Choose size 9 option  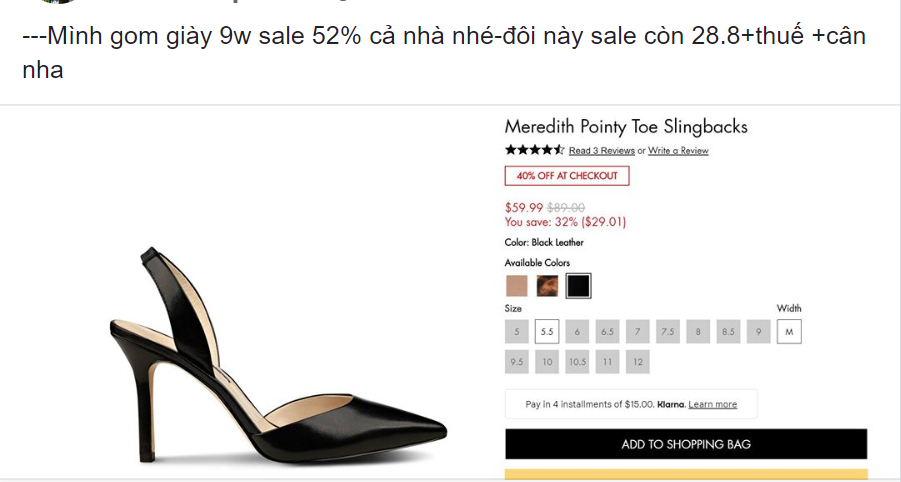click(759, 332)
